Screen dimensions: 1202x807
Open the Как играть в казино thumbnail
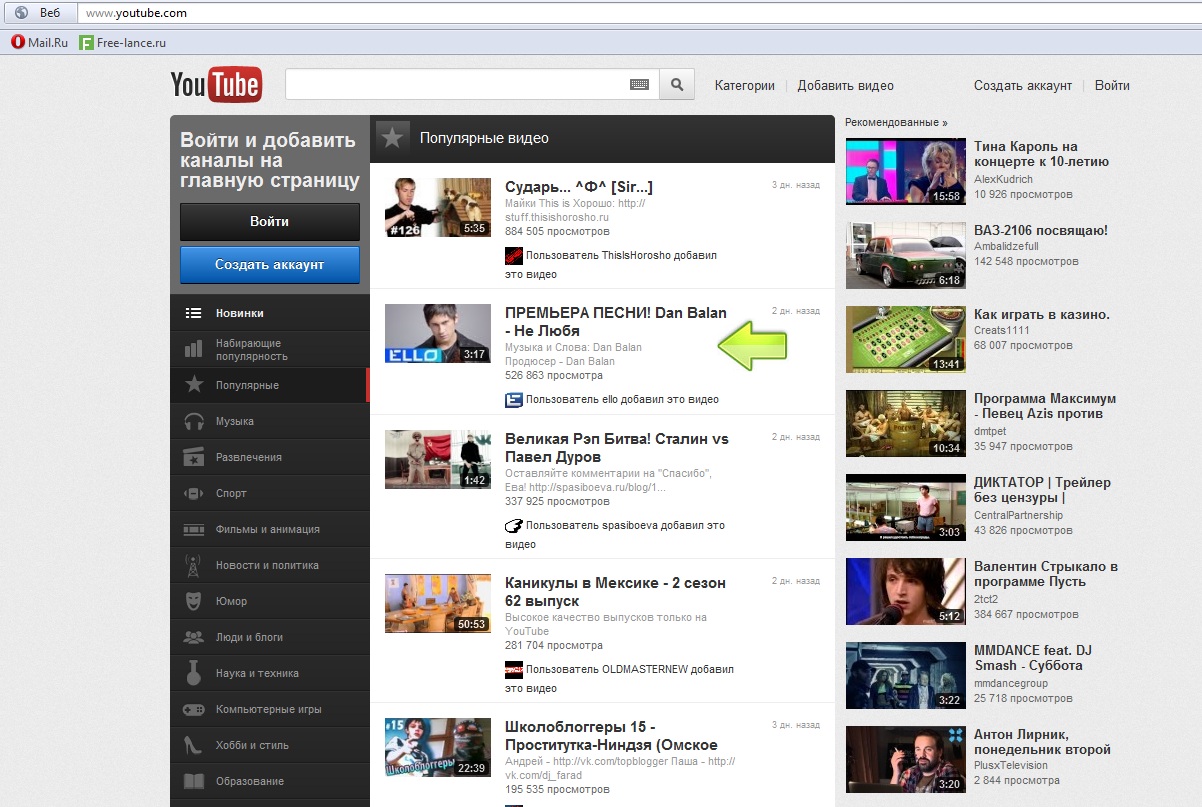[x=906, y=339]
